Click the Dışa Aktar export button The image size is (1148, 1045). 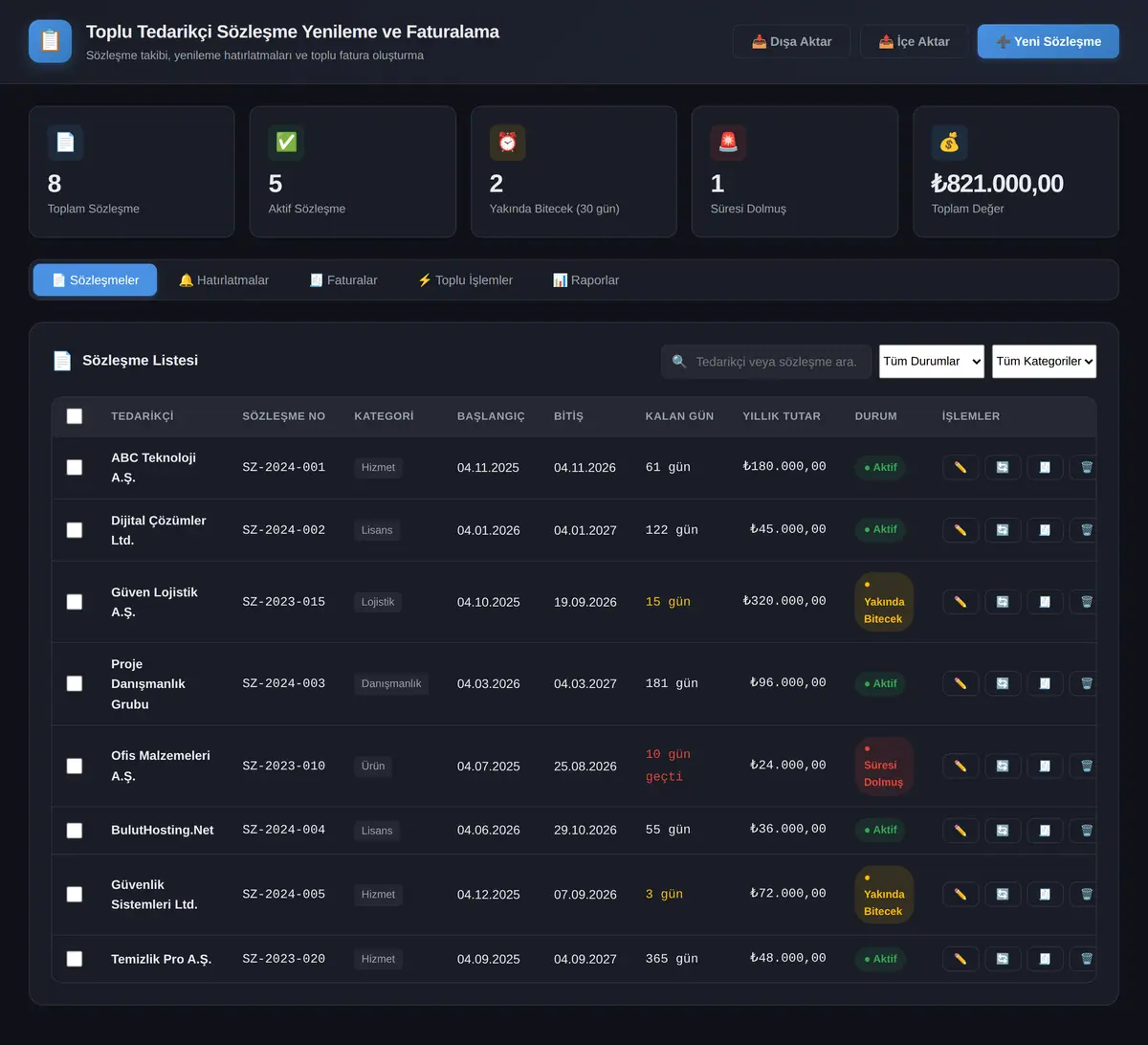tap(791, 41)
